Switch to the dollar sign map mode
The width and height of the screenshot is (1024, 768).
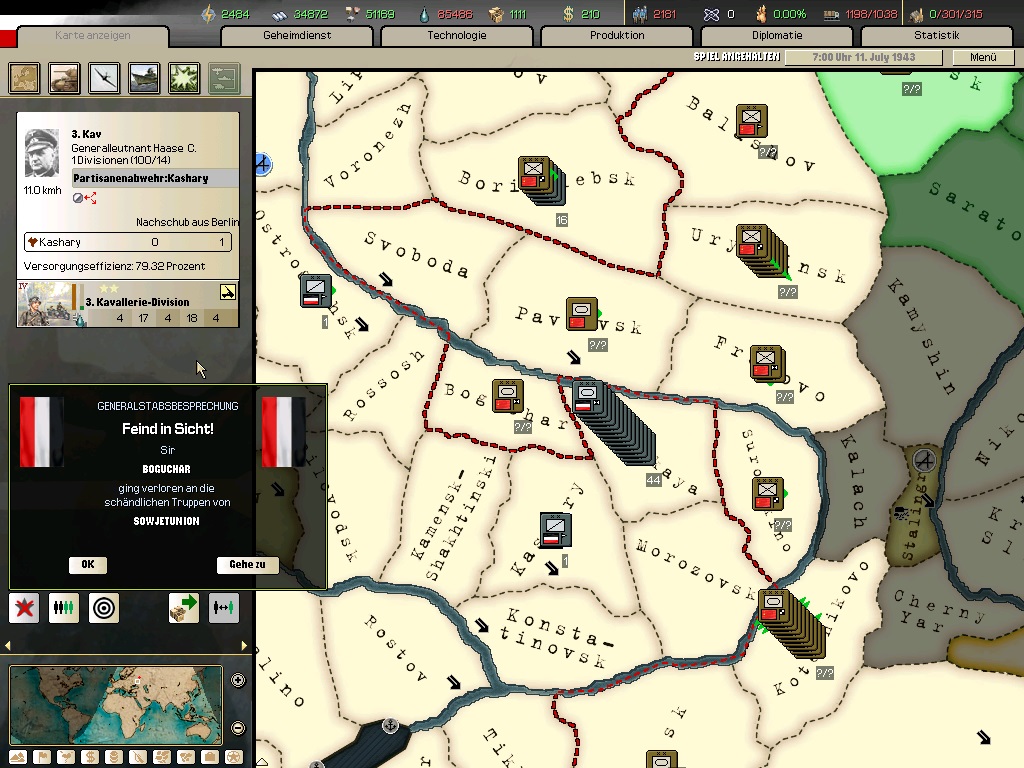pos(90,757)
